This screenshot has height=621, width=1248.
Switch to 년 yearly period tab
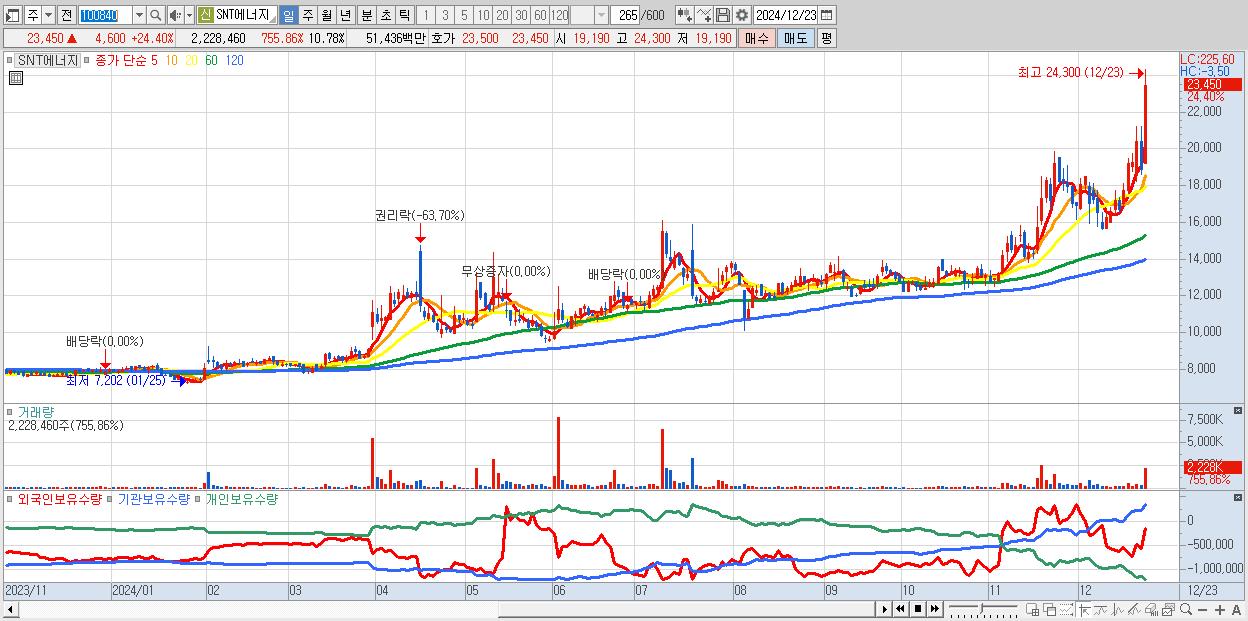coord(345,15)
